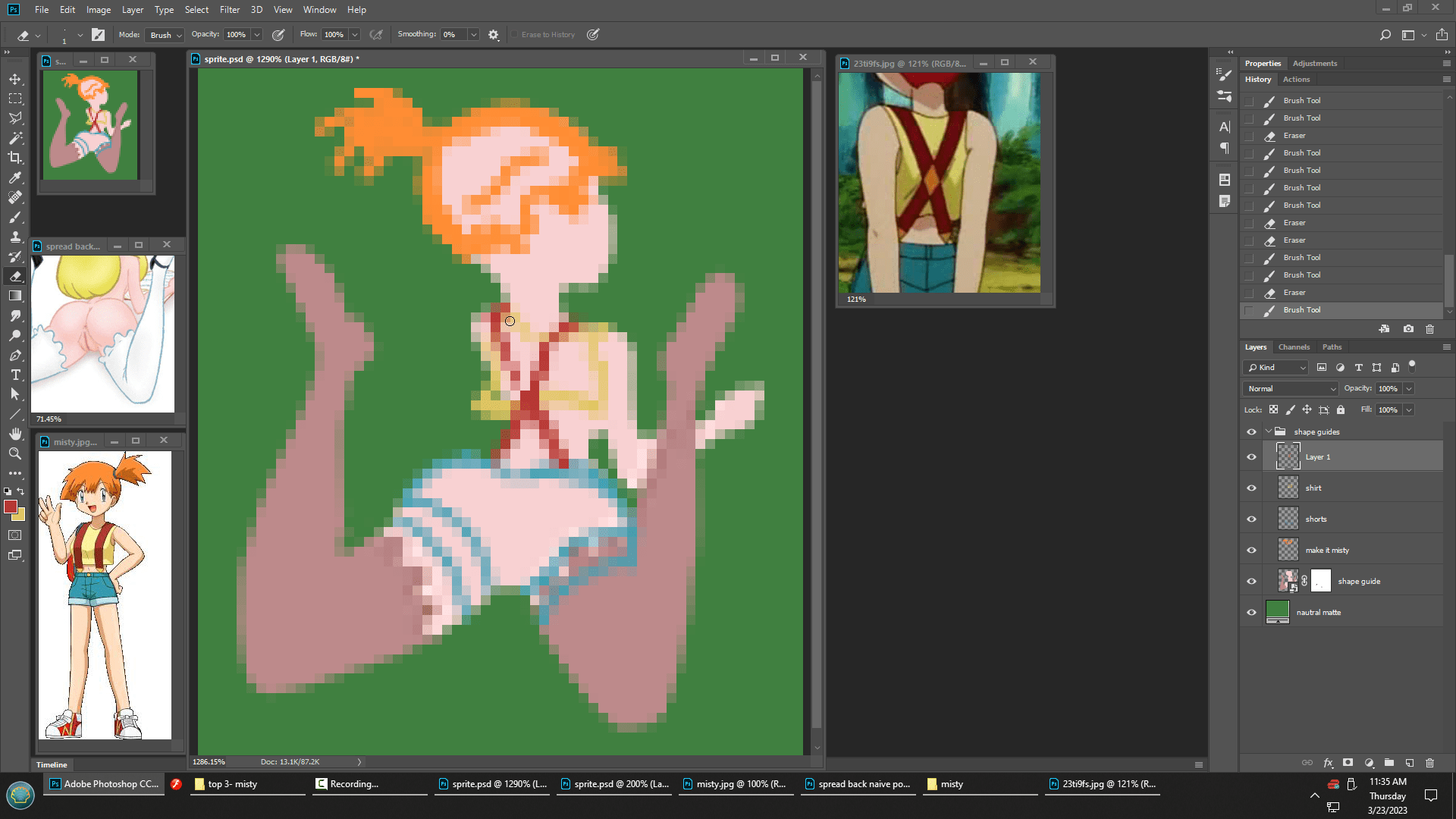The height and width of the screenshot is (819, 1456).
Task: Select the Horizontal Type tool
Action: click(15, 375)
